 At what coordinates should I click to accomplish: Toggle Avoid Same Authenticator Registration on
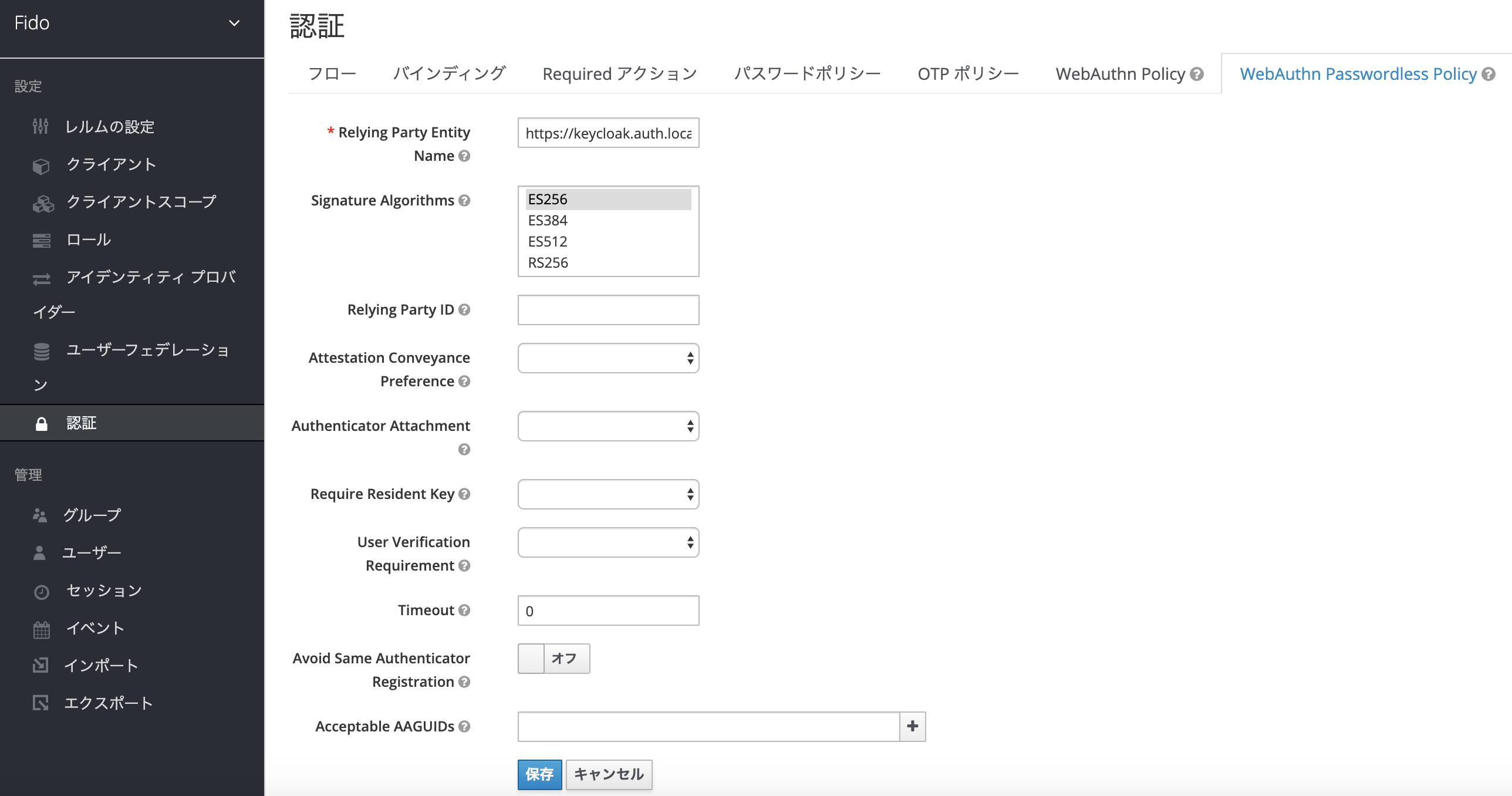(x=553, y=658)
